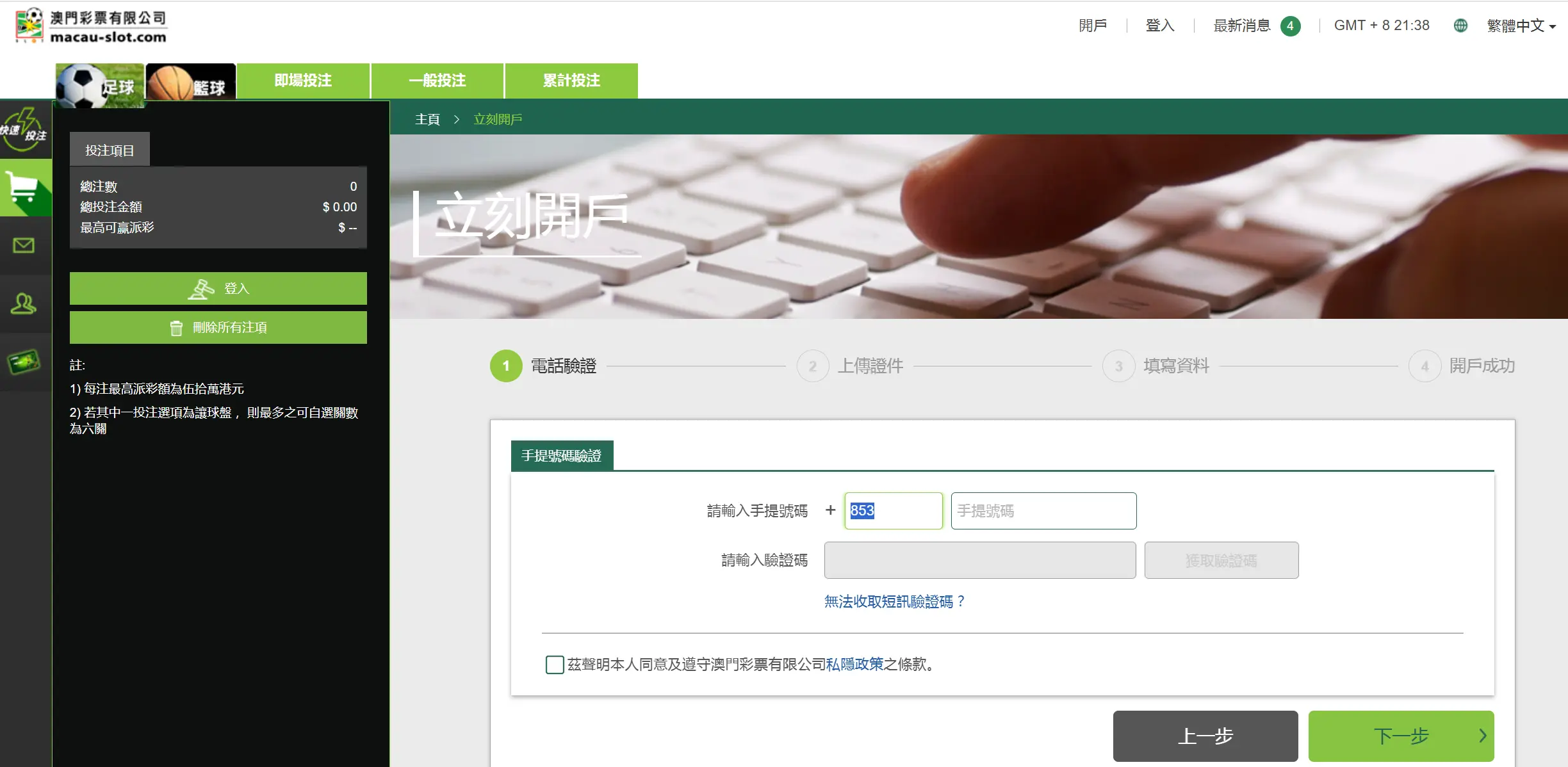Click the 立刻開戶 banner heading

pos(532,216)
